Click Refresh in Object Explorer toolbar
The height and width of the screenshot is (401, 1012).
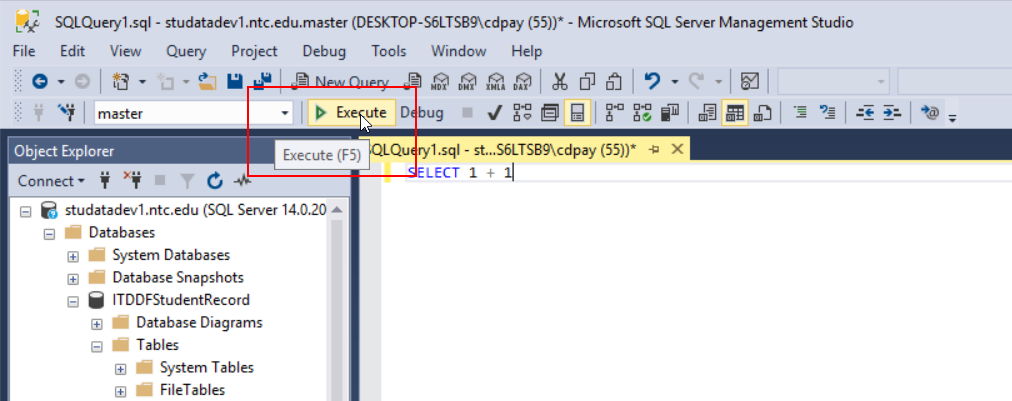point(215,181)
